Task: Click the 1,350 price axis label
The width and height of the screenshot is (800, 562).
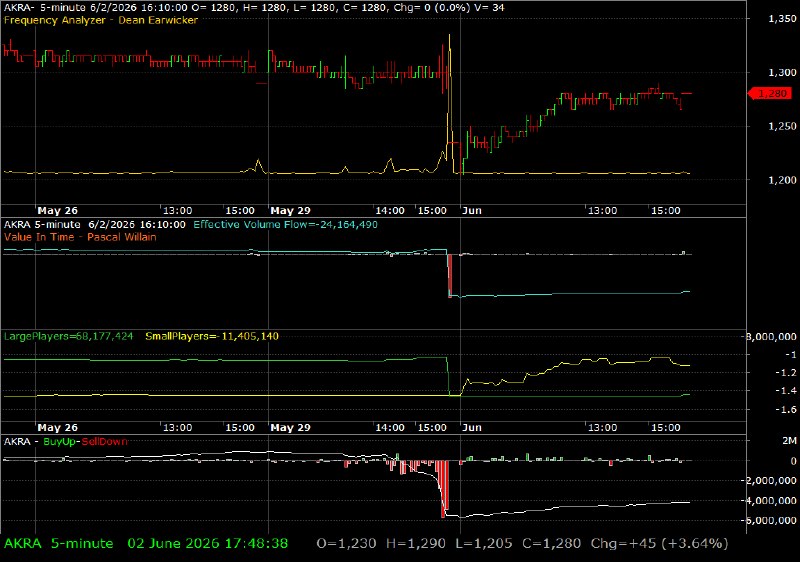Action: click(x=782, y=19)
